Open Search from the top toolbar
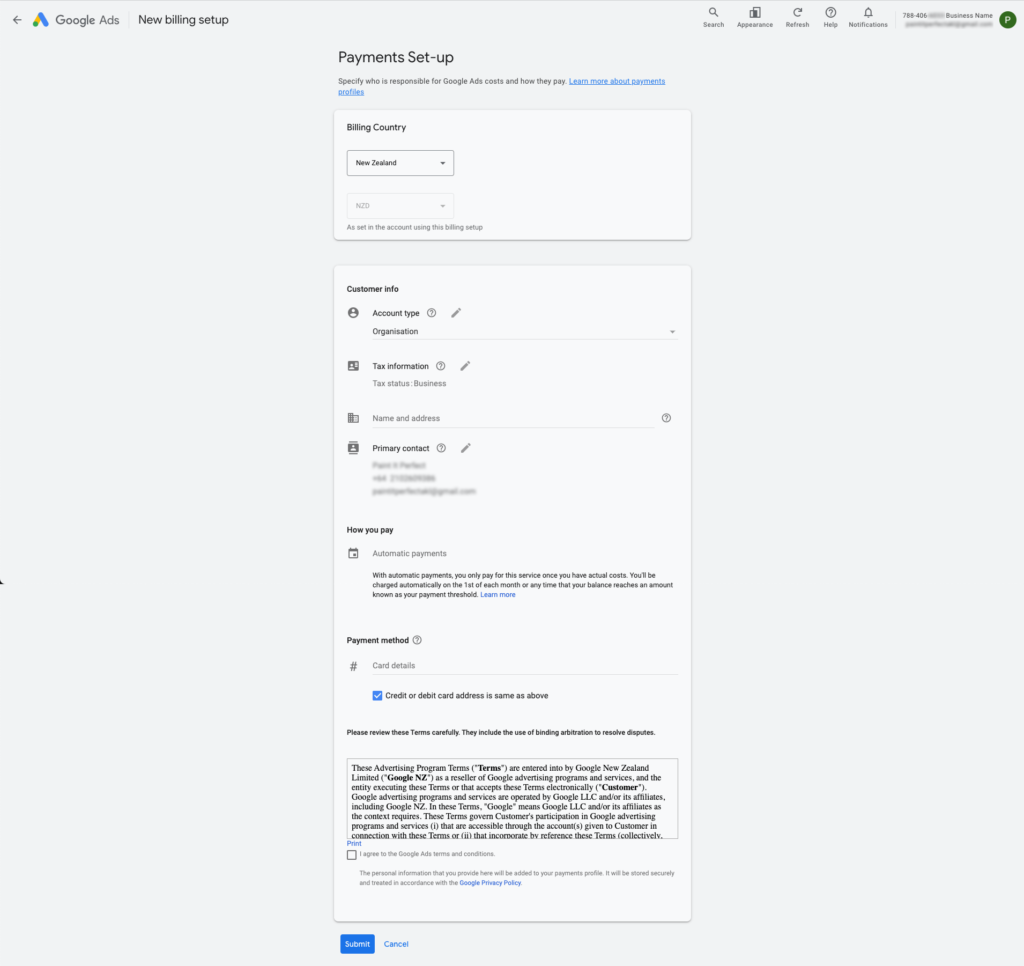 coord(713,13)
